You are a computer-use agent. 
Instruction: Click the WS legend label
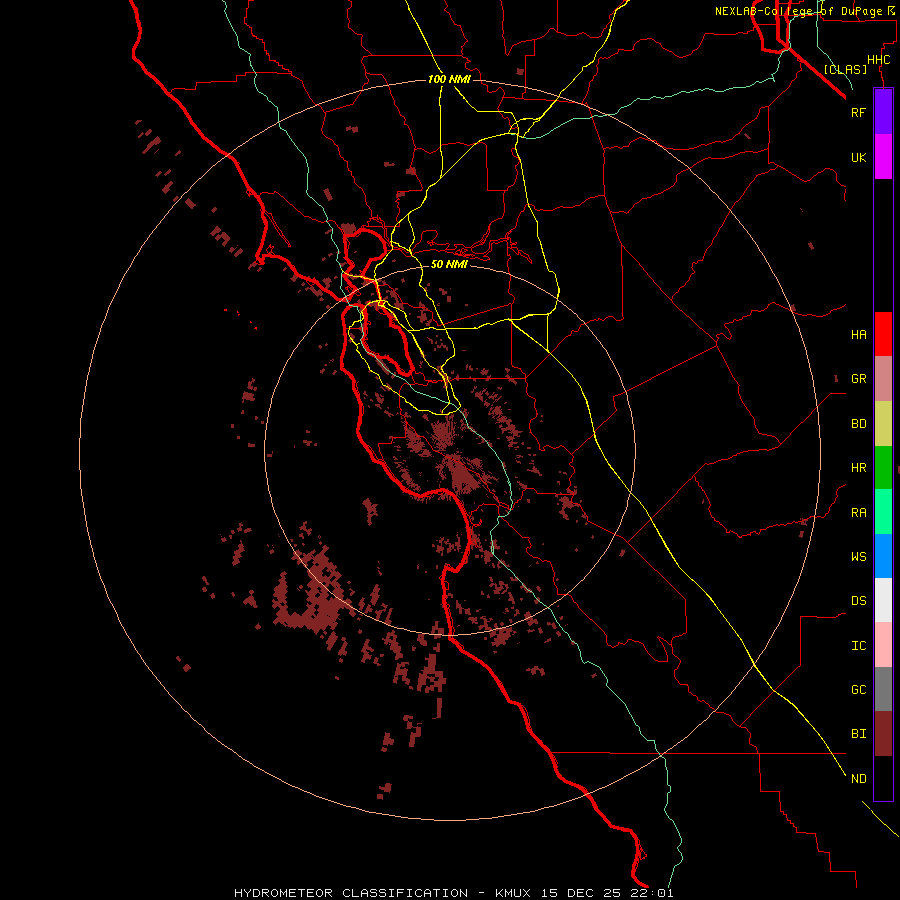[x=858, y=556]
